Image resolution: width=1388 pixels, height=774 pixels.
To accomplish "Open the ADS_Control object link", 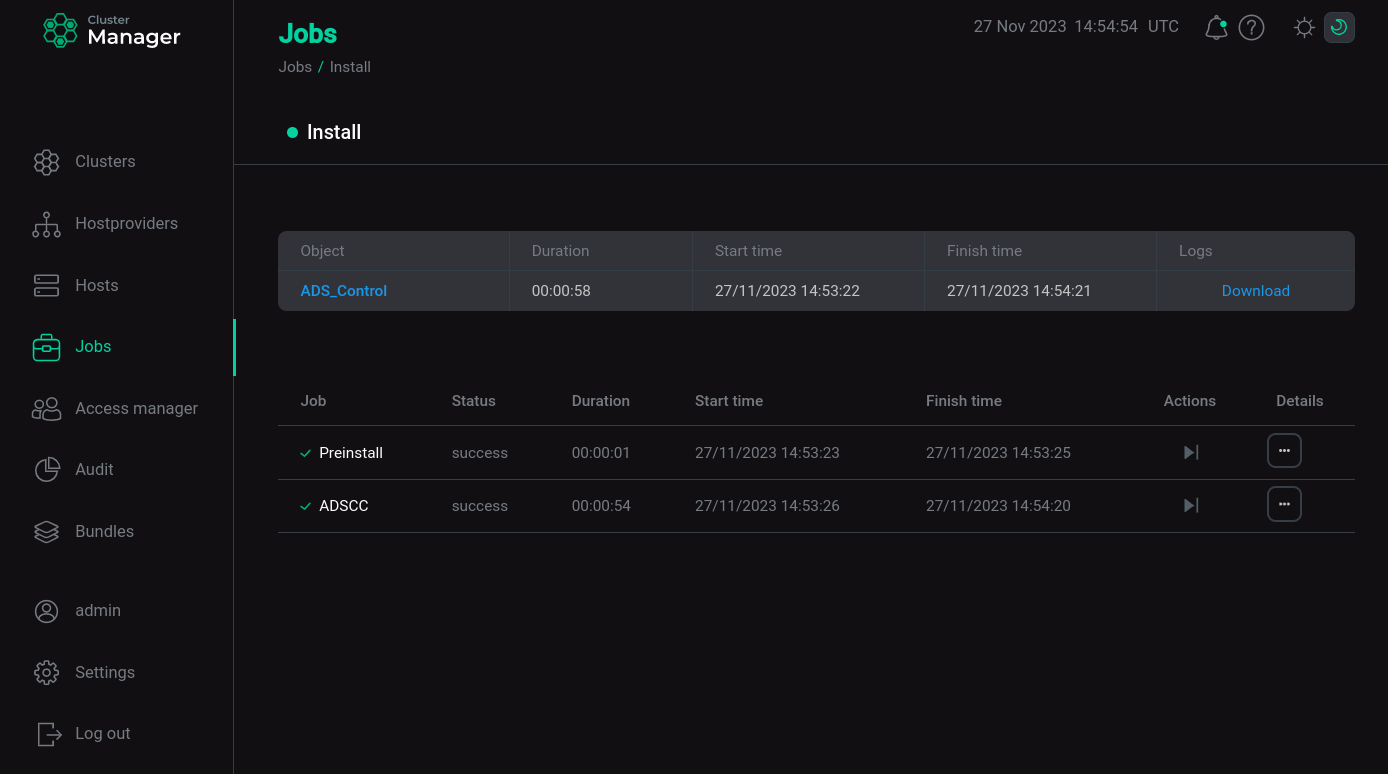I will [343, 291].
